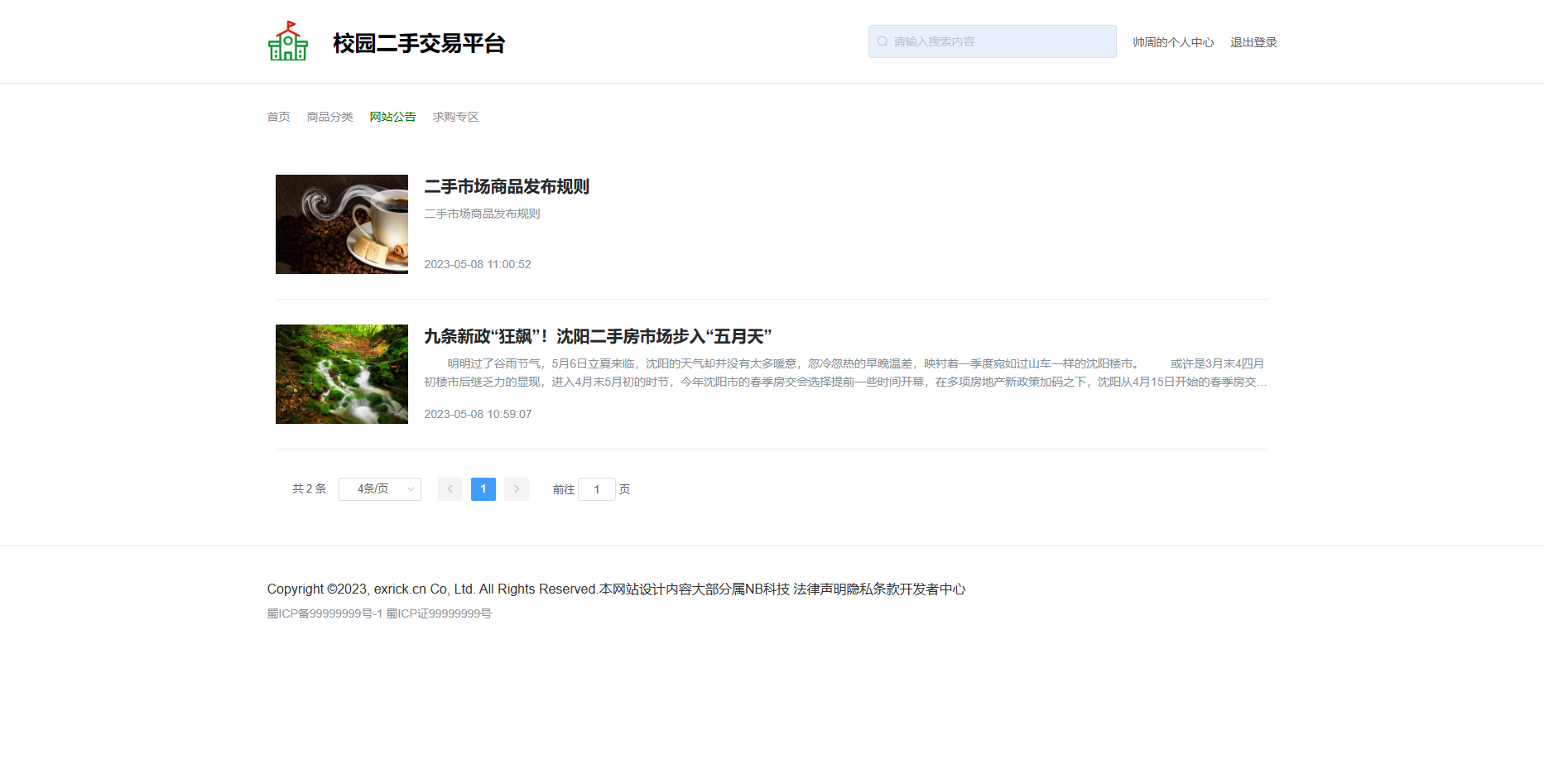This screenshot has width=1544, height=784.
Task: Go to the 求购专区 section
Action: click(x=455, y=116)
